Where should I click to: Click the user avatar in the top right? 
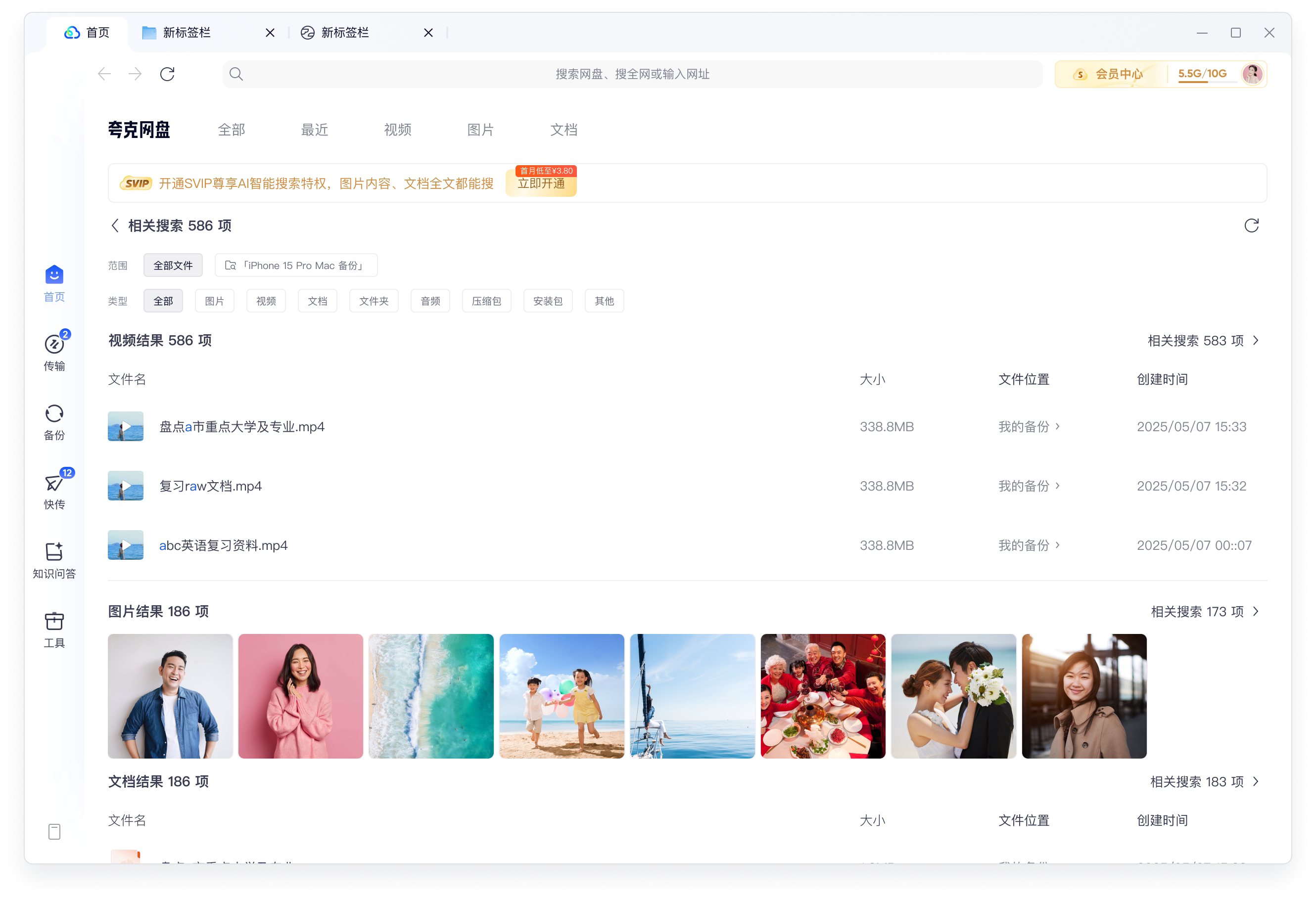pos(1252,74)
